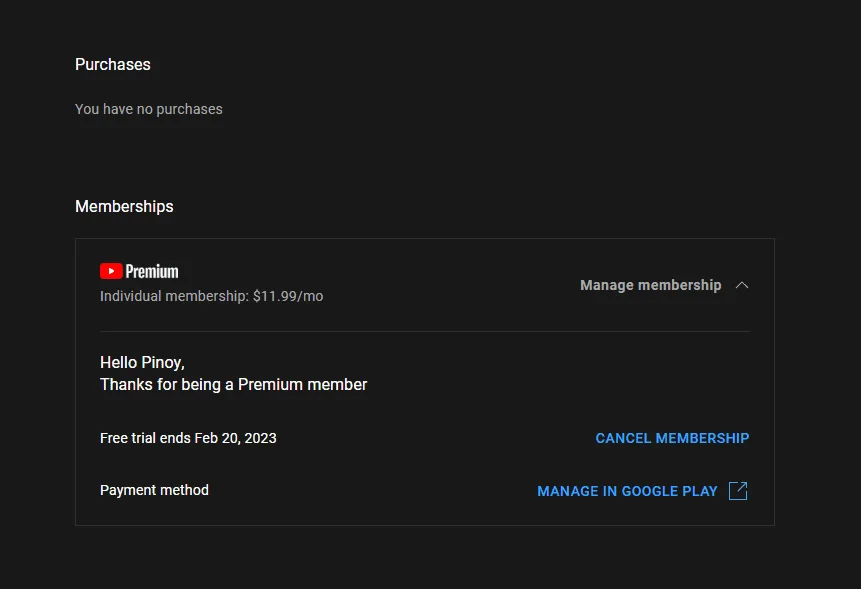Click the word Pinoy in the greeting
The width and height of the screenshot is (861, 589).
pos(163,362)
